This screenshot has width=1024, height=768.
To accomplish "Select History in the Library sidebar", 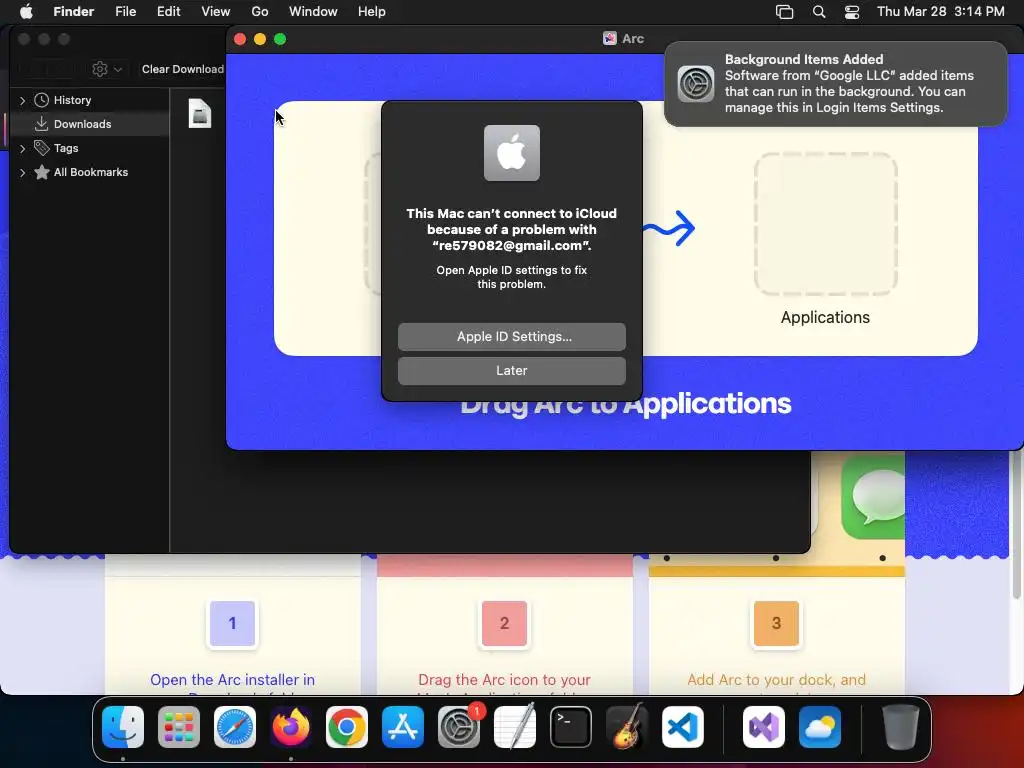I will (x=89, y=100).
